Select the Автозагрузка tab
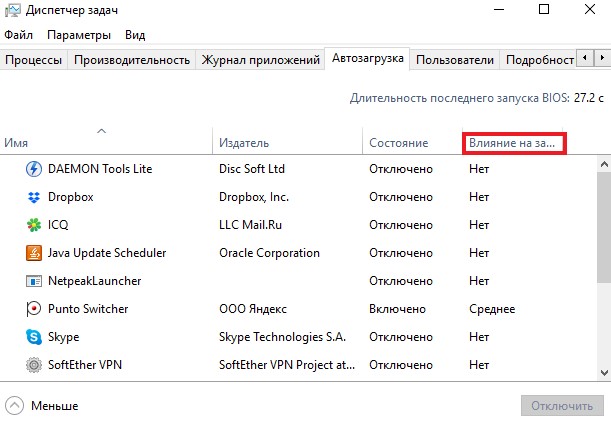The height and width of the screenshot is (429, 611). [367, 58]
